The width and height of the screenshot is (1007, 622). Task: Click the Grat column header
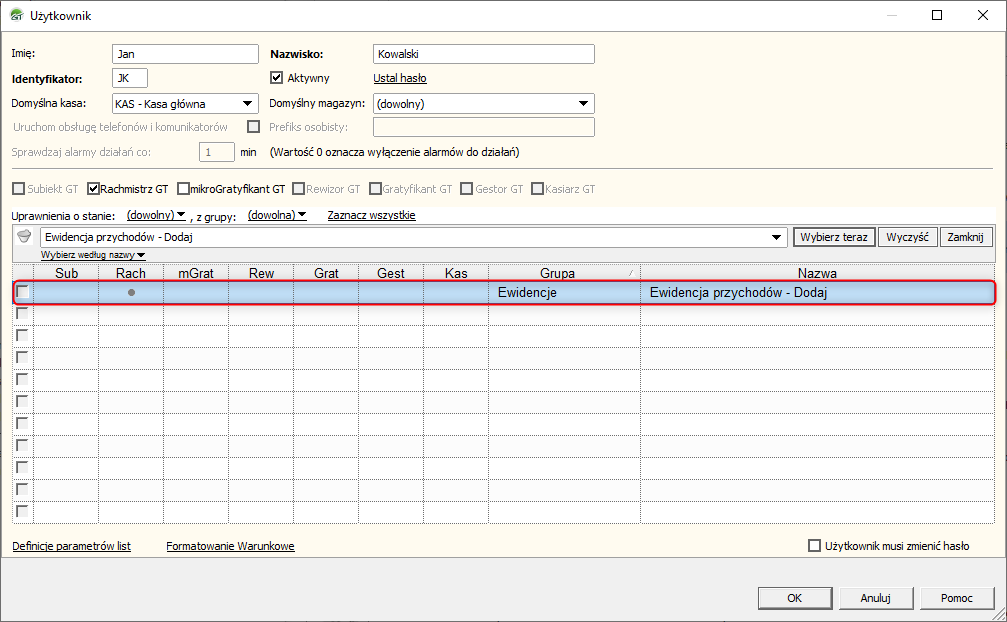326,273
